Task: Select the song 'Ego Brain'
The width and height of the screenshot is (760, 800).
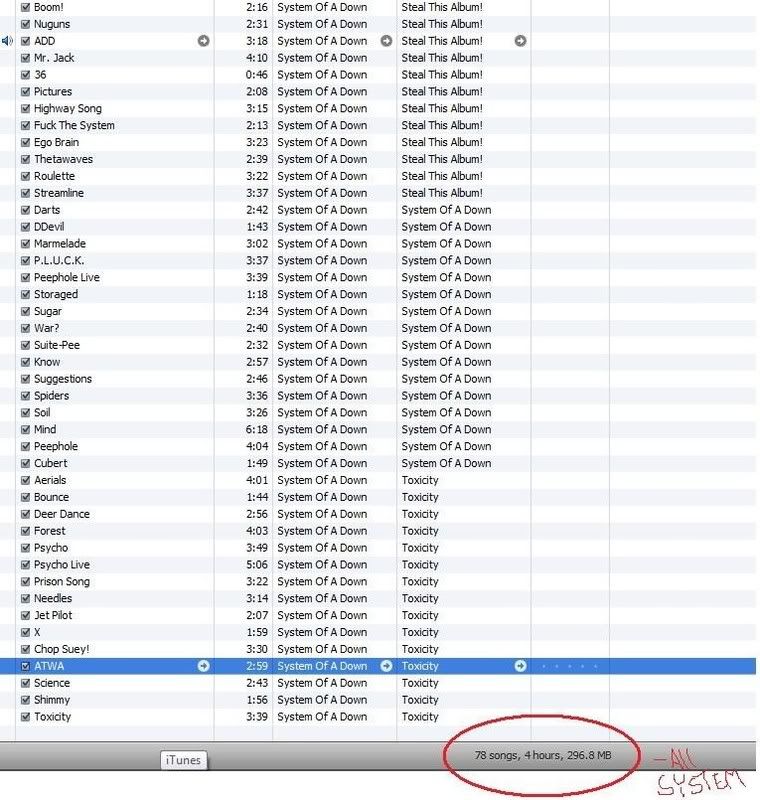Action: tap(56, 142)
